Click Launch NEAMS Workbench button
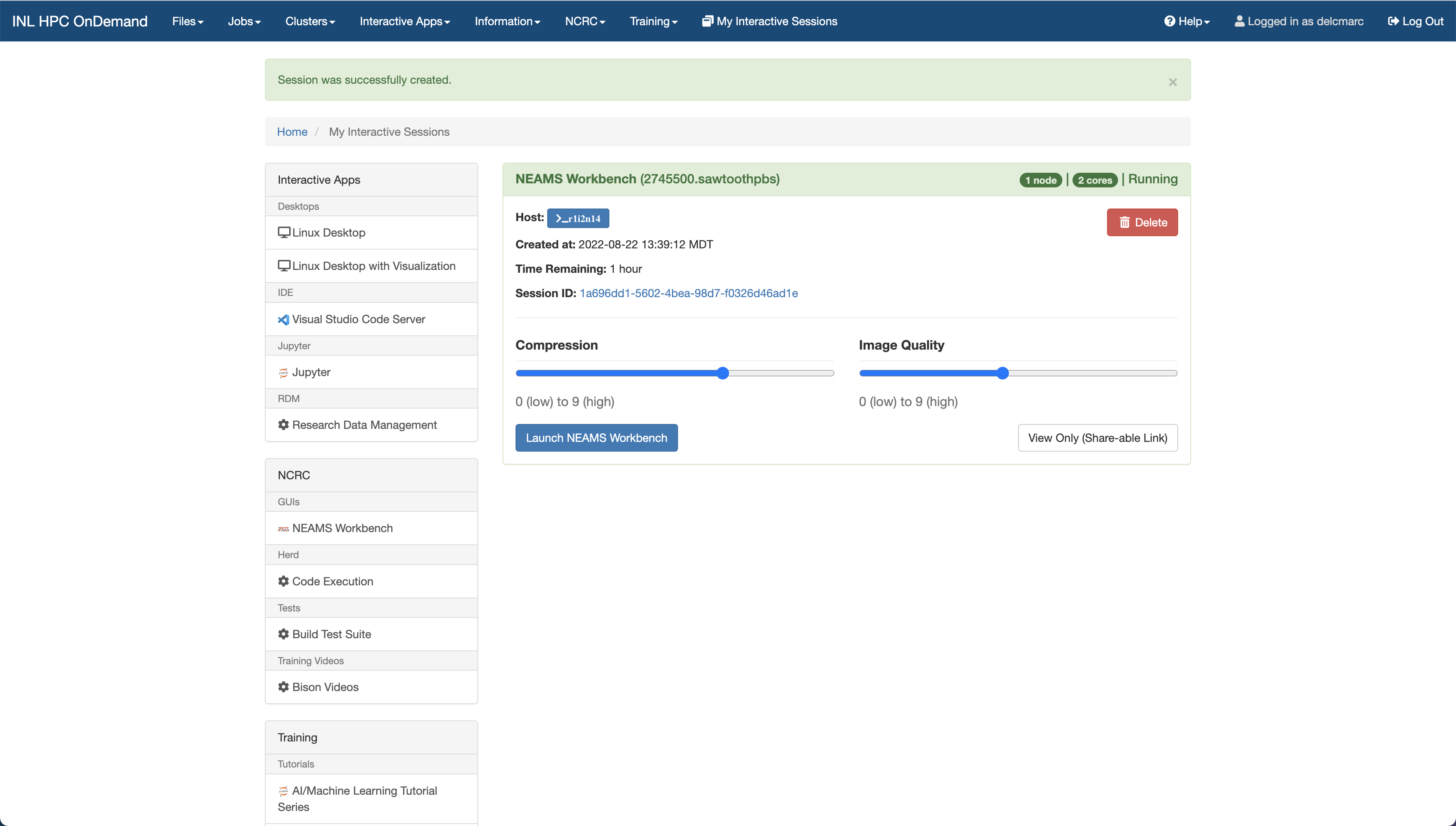Viewport: 1456px width, 826px height. pos(596,438)
